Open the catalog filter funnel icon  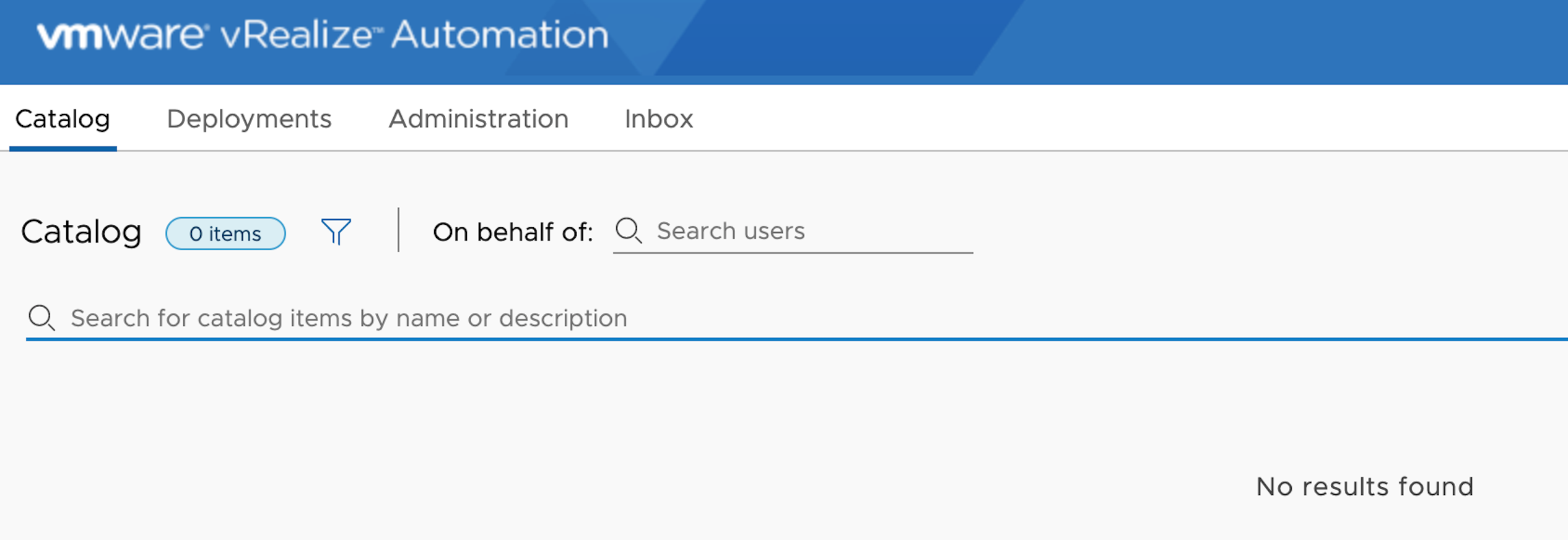(336, 232)
